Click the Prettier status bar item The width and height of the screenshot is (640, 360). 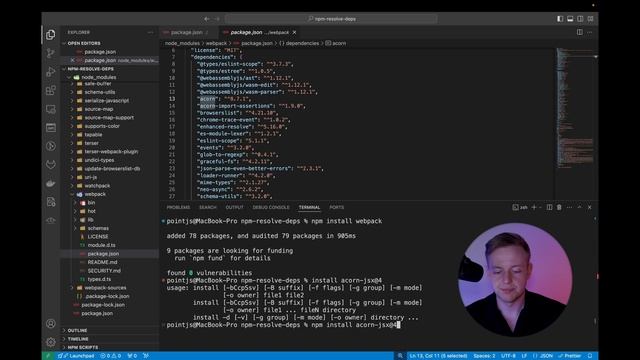coord(570,356)
